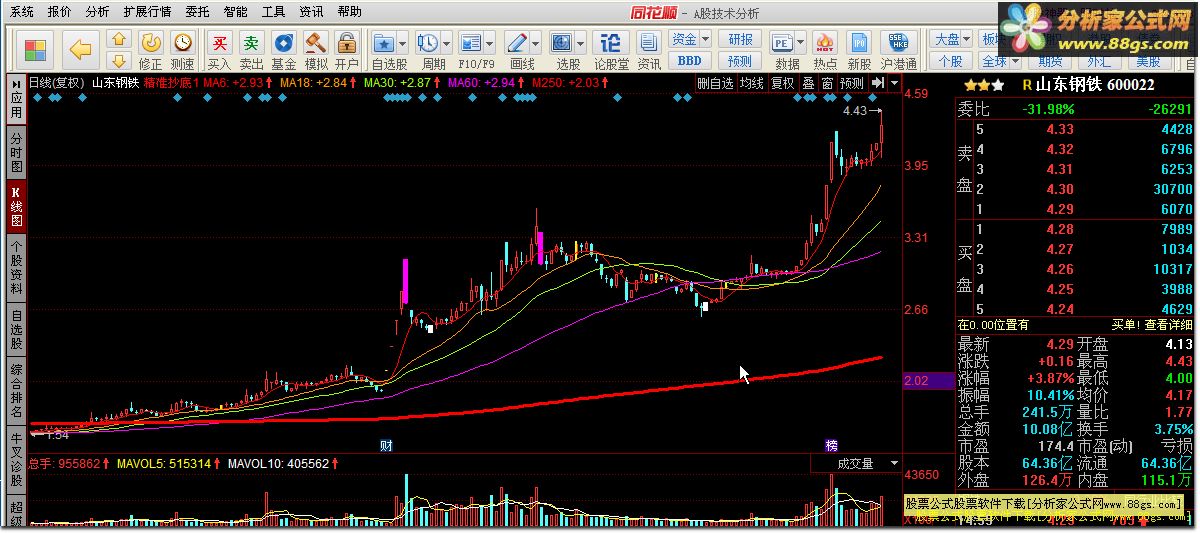Collapse chart header with left-bar arrow icon
1200x533 pixels.
point(16,83)
